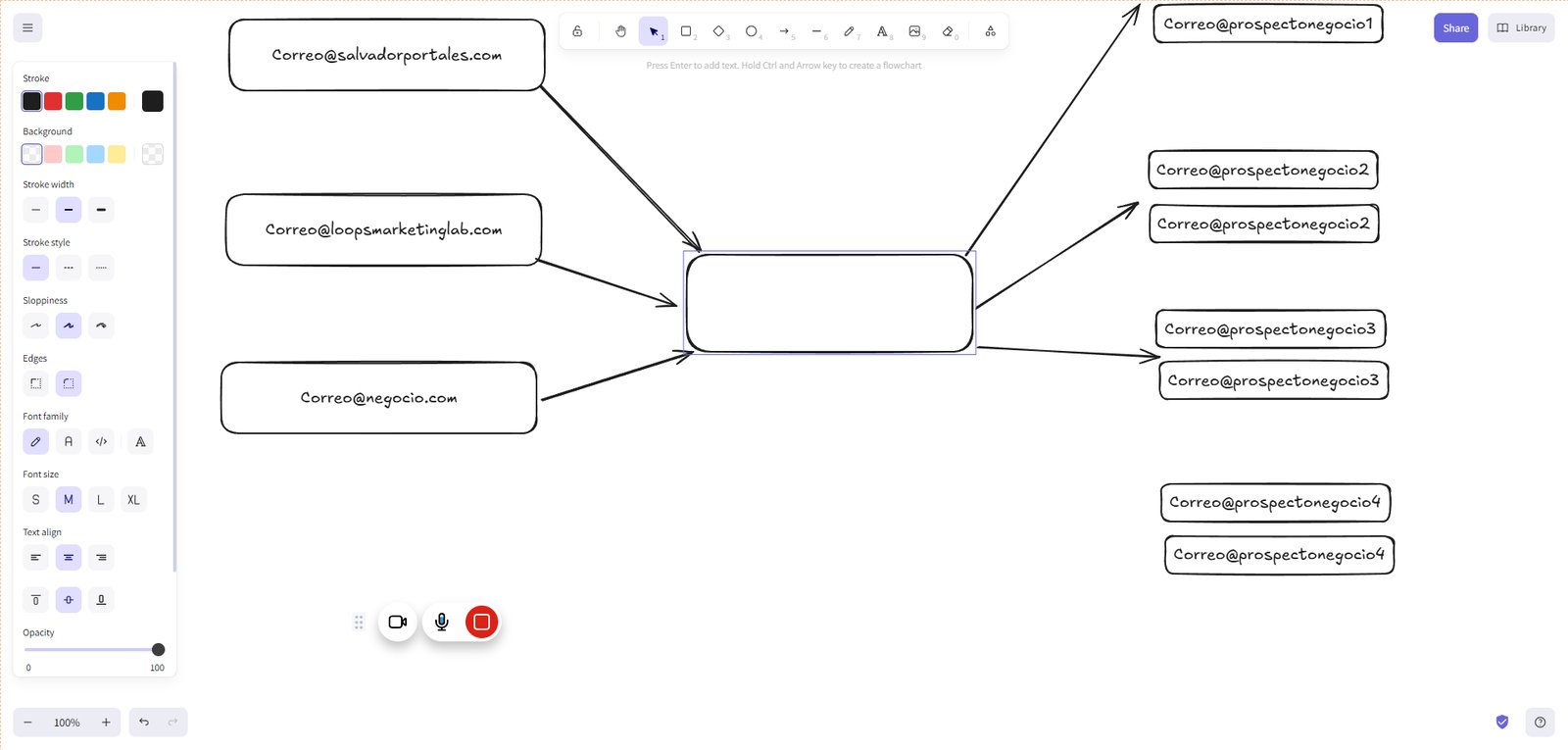The width and height of the screenshot is (1568, 750).
Task: Click the Share button
Action: click(x=1455, y=28)
